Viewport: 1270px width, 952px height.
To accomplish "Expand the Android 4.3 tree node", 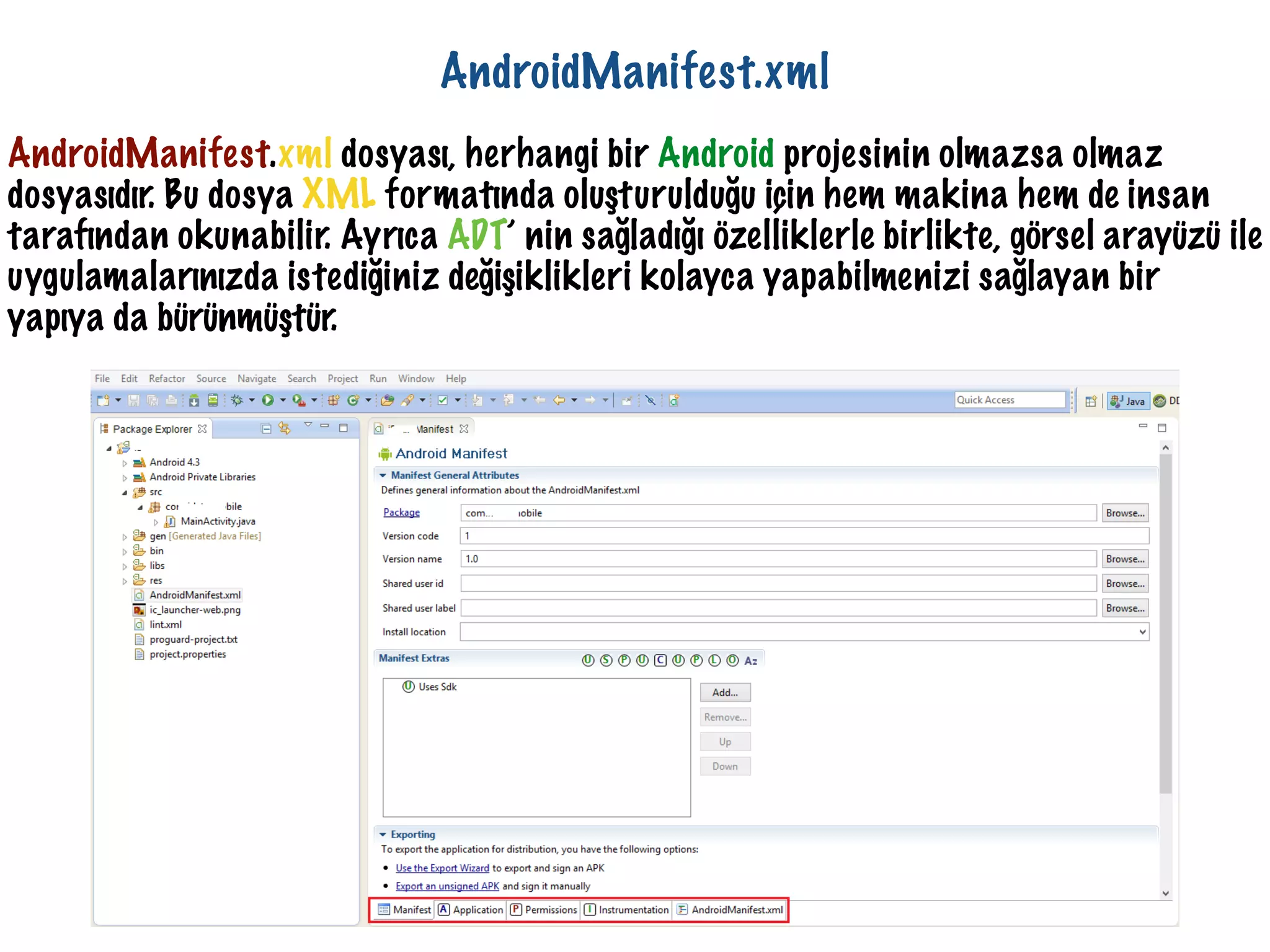I will (x=125, y=463).
